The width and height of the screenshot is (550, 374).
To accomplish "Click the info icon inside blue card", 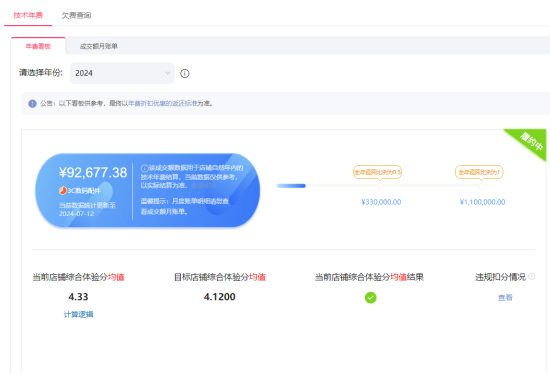I will pyautogui.click(x=144, y=168).
